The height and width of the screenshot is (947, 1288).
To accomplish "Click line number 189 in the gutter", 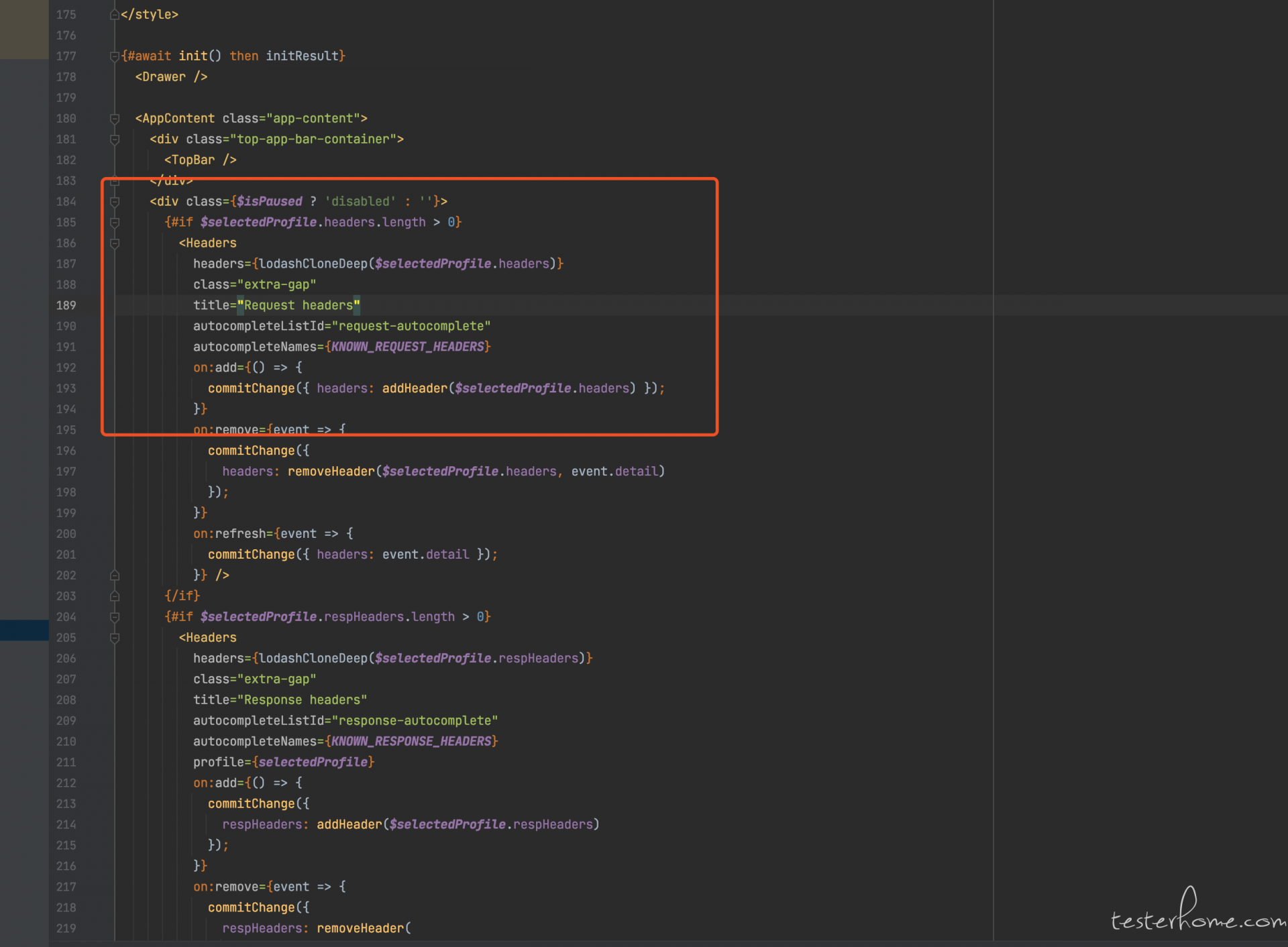I will [66, 305].
